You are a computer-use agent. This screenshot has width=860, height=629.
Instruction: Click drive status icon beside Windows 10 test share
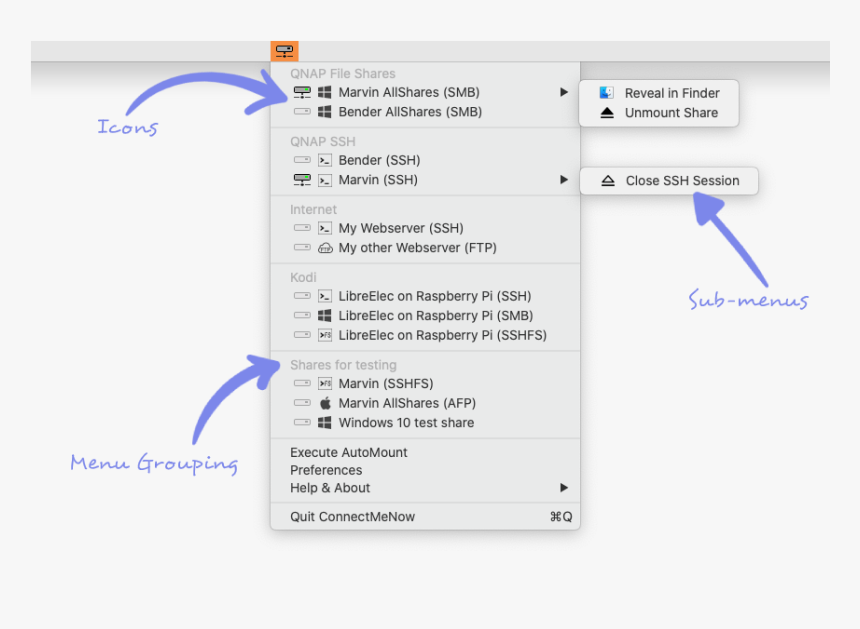[x=302, y=422]
